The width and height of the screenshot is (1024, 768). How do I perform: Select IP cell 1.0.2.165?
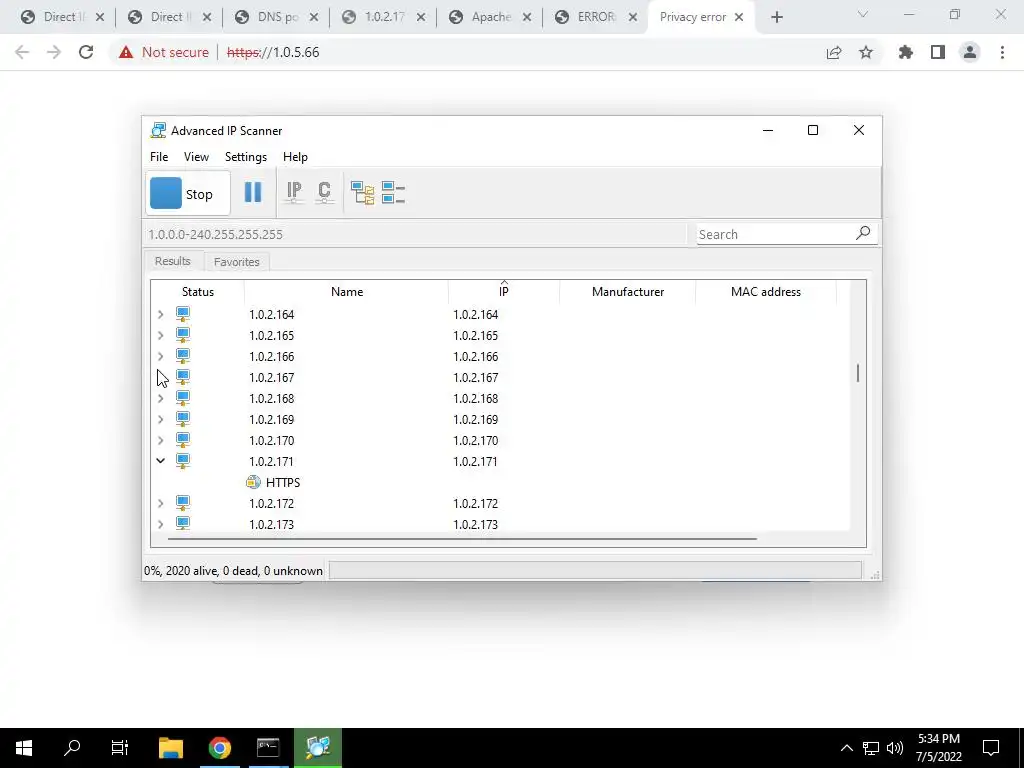tap(475, 336)
